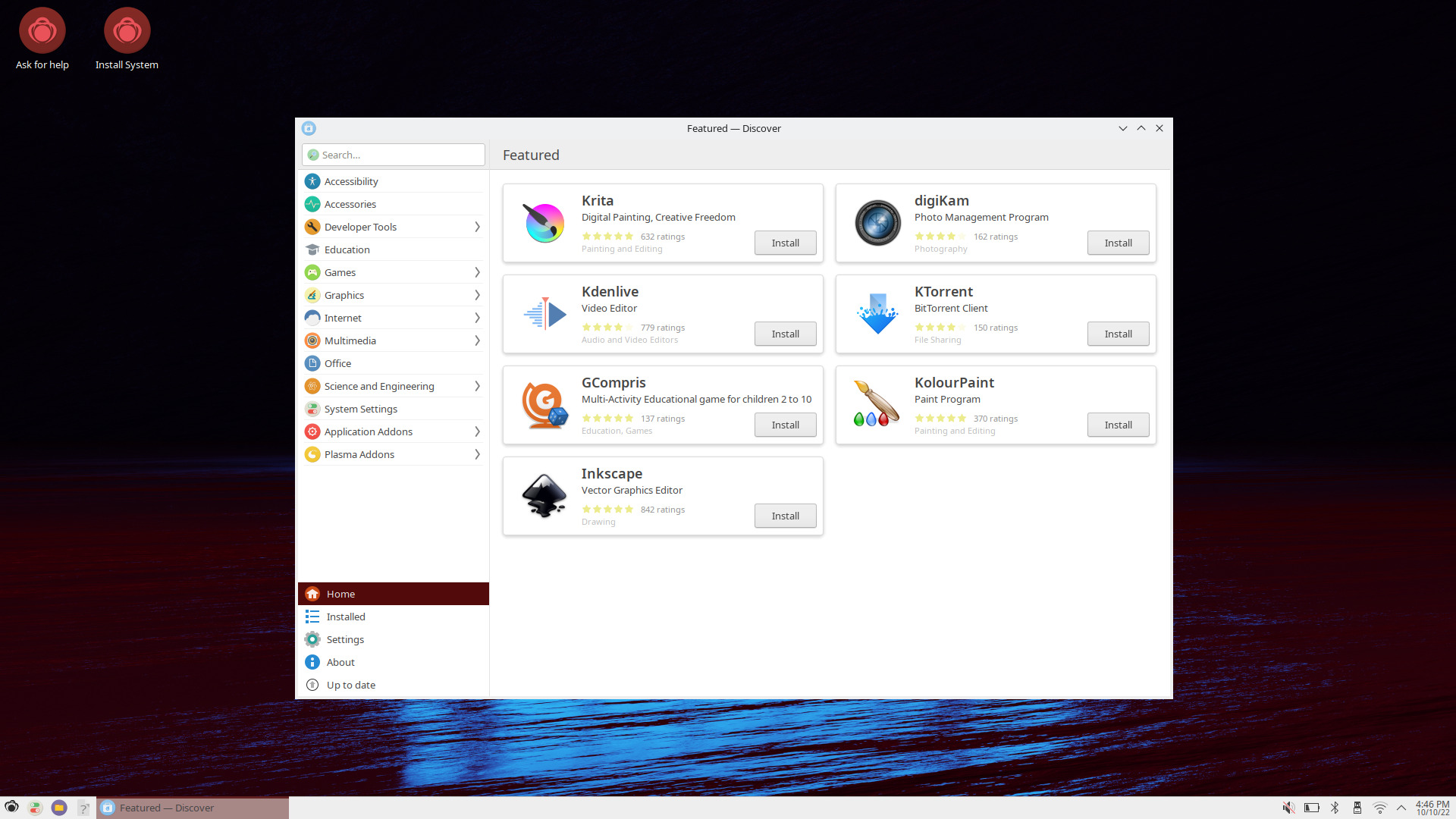Open the Settings page in sidebar
The width and height of the screenshot is (1456, 819).
[x=345, y=639]
